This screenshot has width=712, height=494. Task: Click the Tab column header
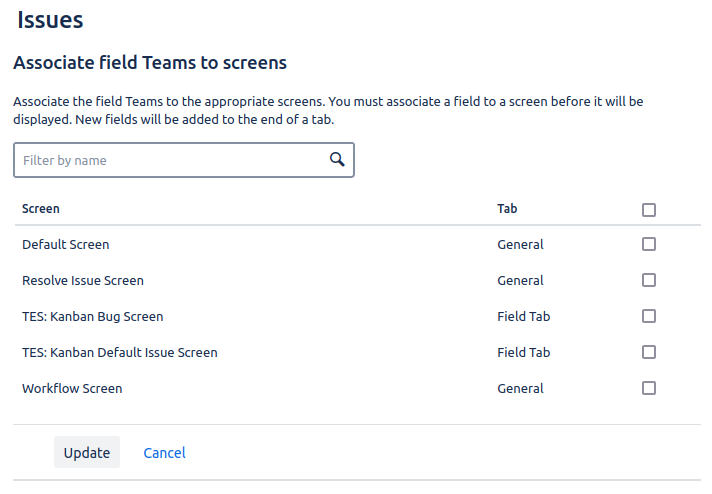coord(507,209)
